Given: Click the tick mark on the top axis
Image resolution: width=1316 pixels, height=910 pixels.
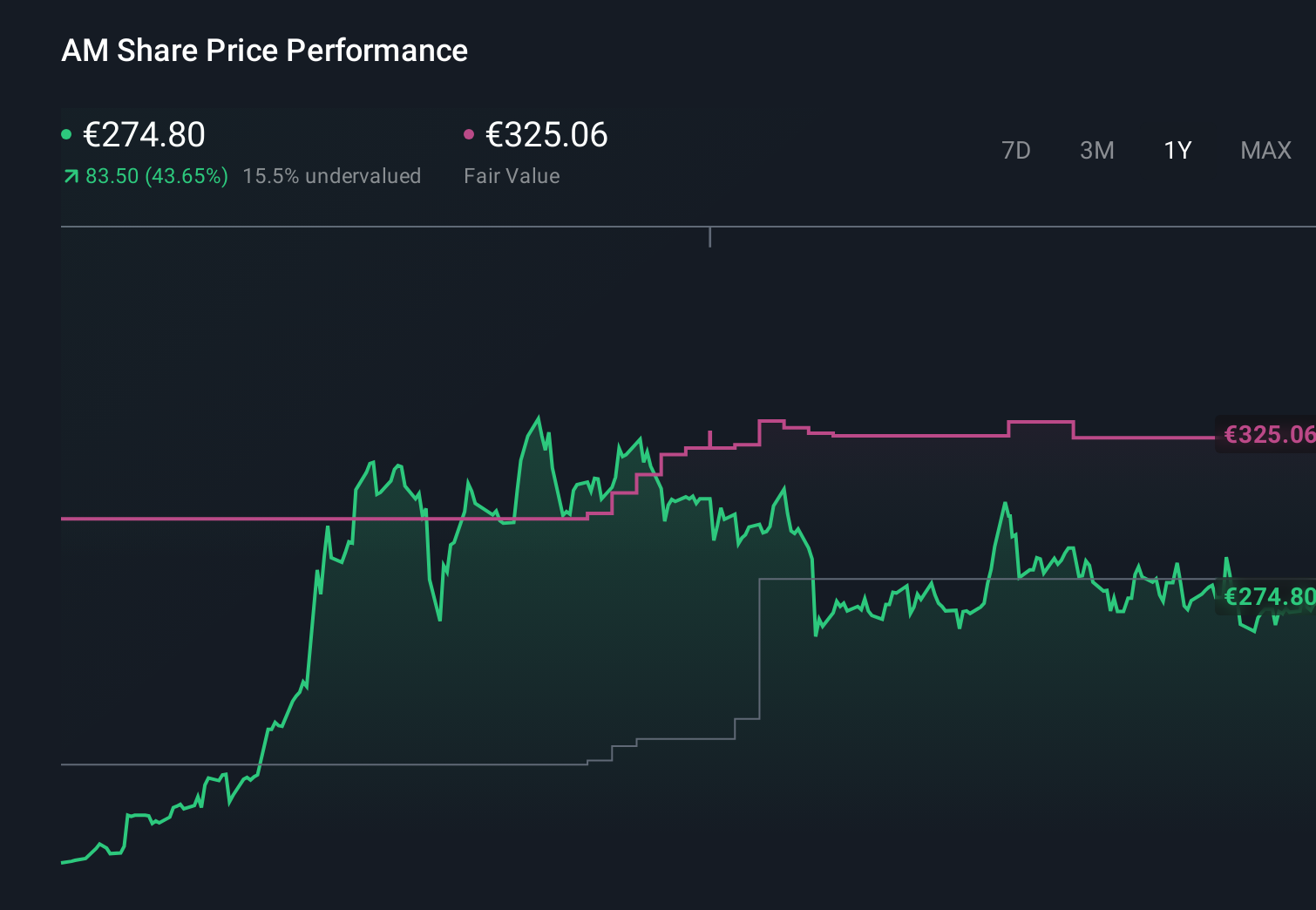Looking at the screenshot, I should coord(709,235).
